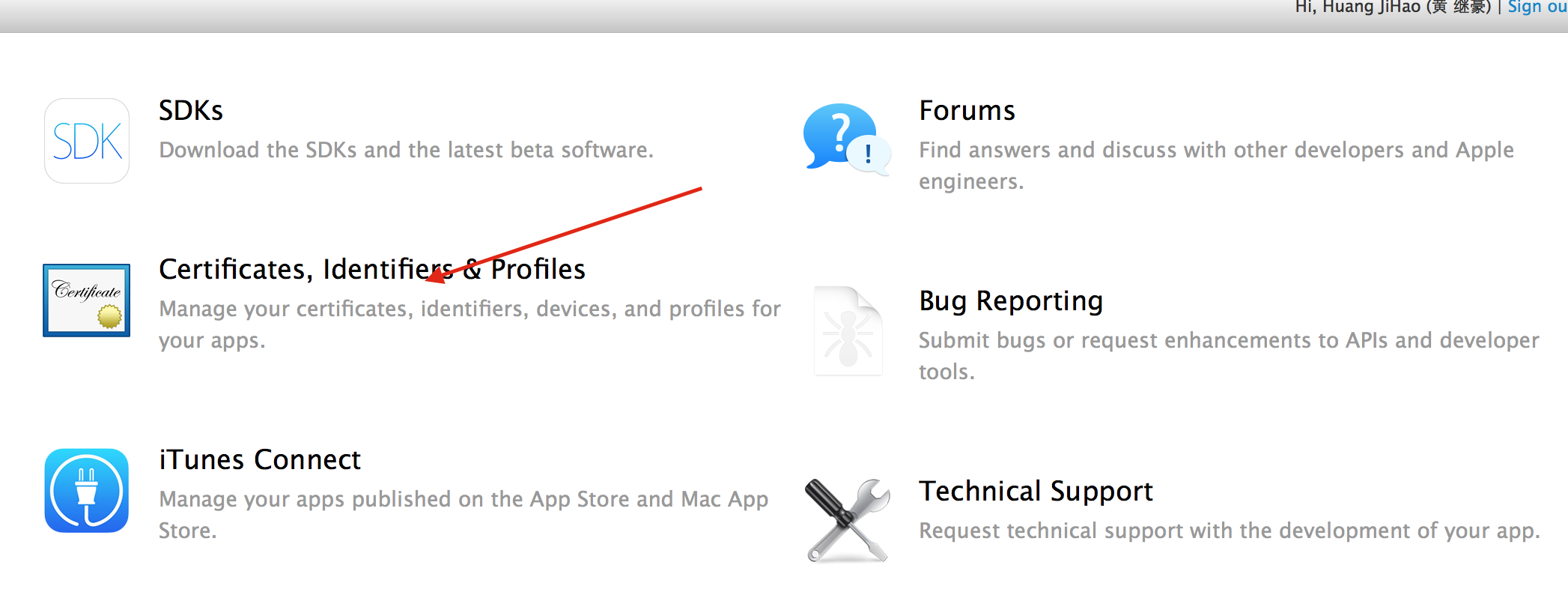The width and height of the screenshot is (1568, 607).
Task: Click 'Find answers and discuss with other developers' text
Action: pos(1216,166)
